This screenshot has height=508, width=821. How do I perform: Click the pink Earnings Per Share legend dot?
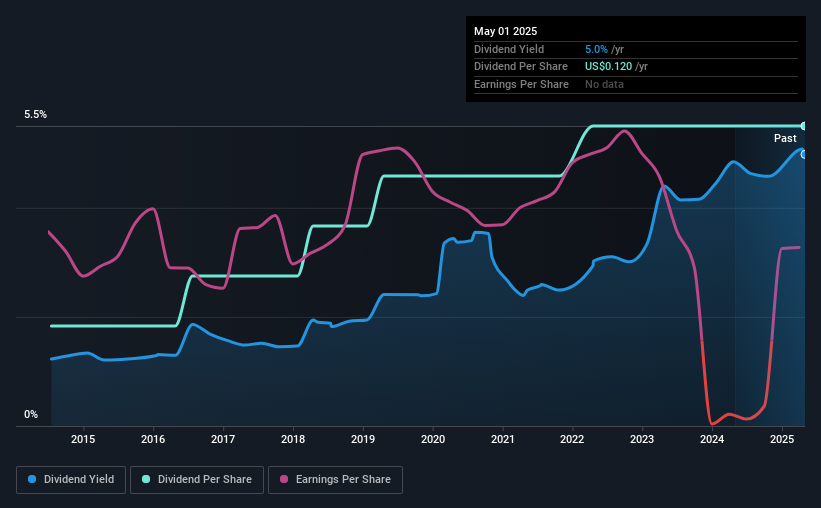(284, 479)
